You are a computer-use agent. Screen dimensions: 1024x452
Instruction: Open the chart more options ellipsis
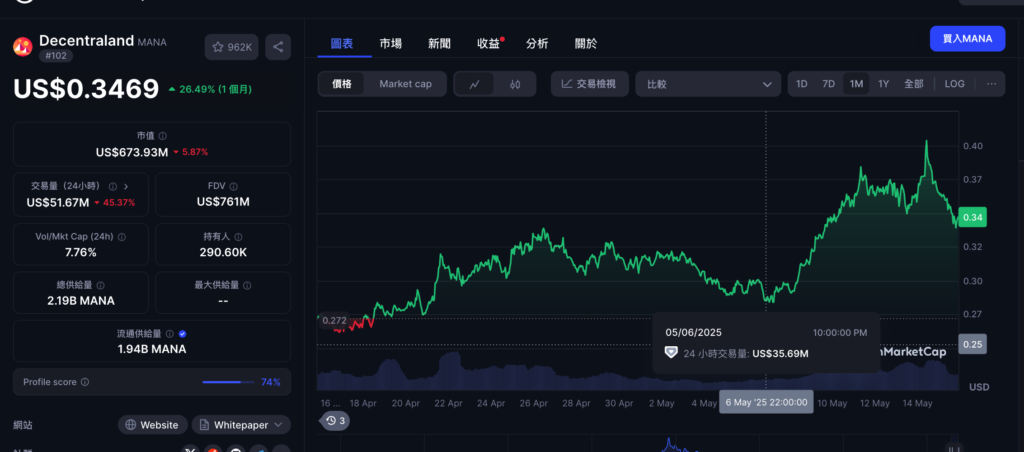[991, 84]
